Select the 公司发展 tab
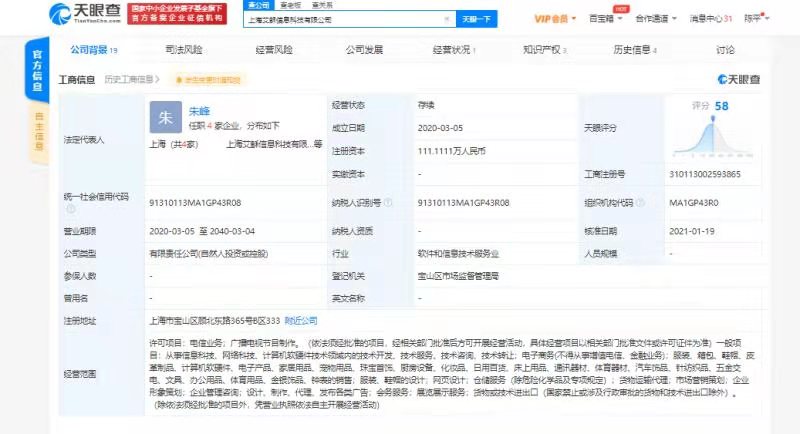Image resolution: width=800 pixels, height=434 pixels. [364, 50]
